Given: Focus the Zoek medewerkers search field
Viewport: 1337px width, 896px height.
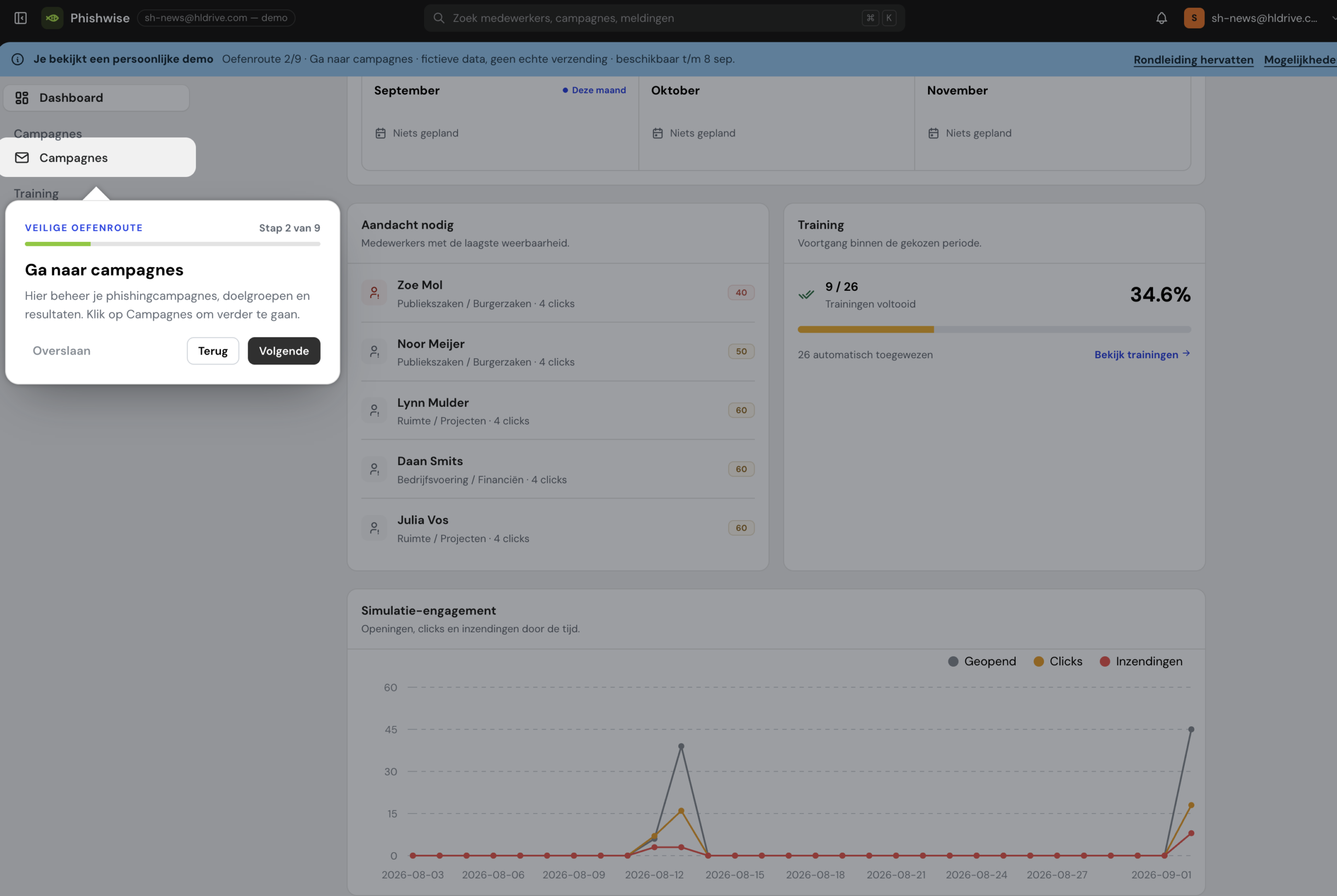Looking at the screenshot, I should [x=664, y=18].
